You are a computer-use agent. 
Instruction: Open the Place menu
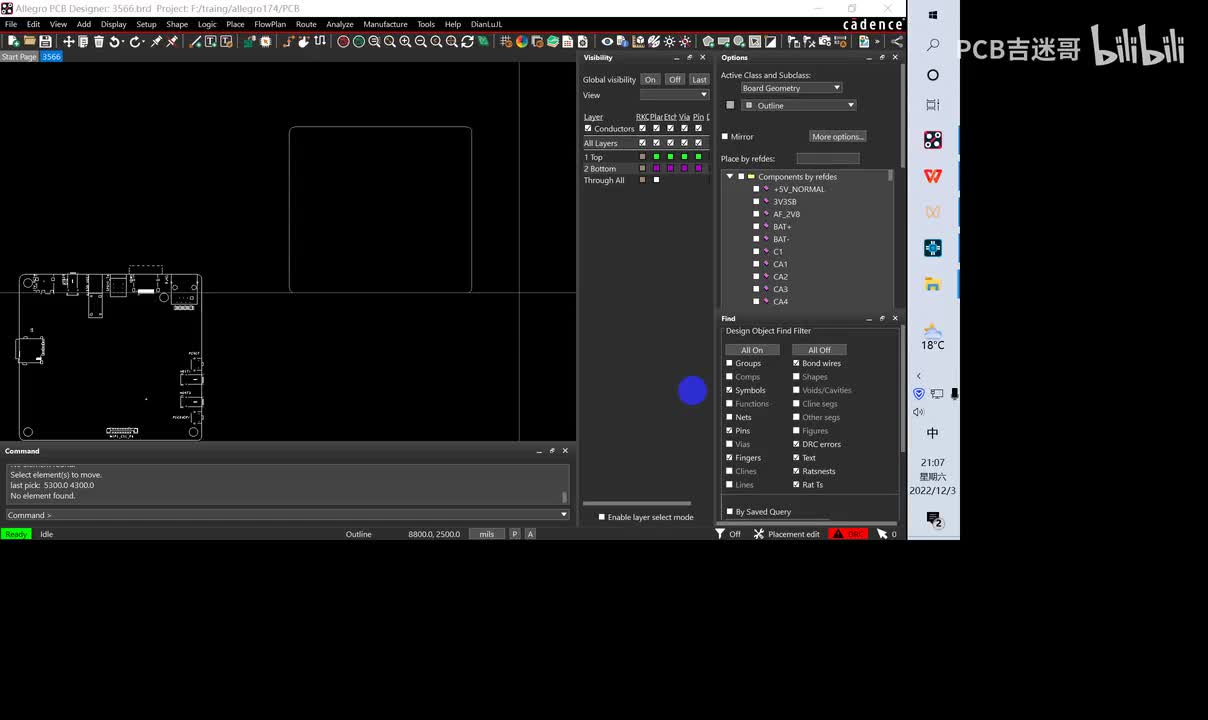pos(235,24)
